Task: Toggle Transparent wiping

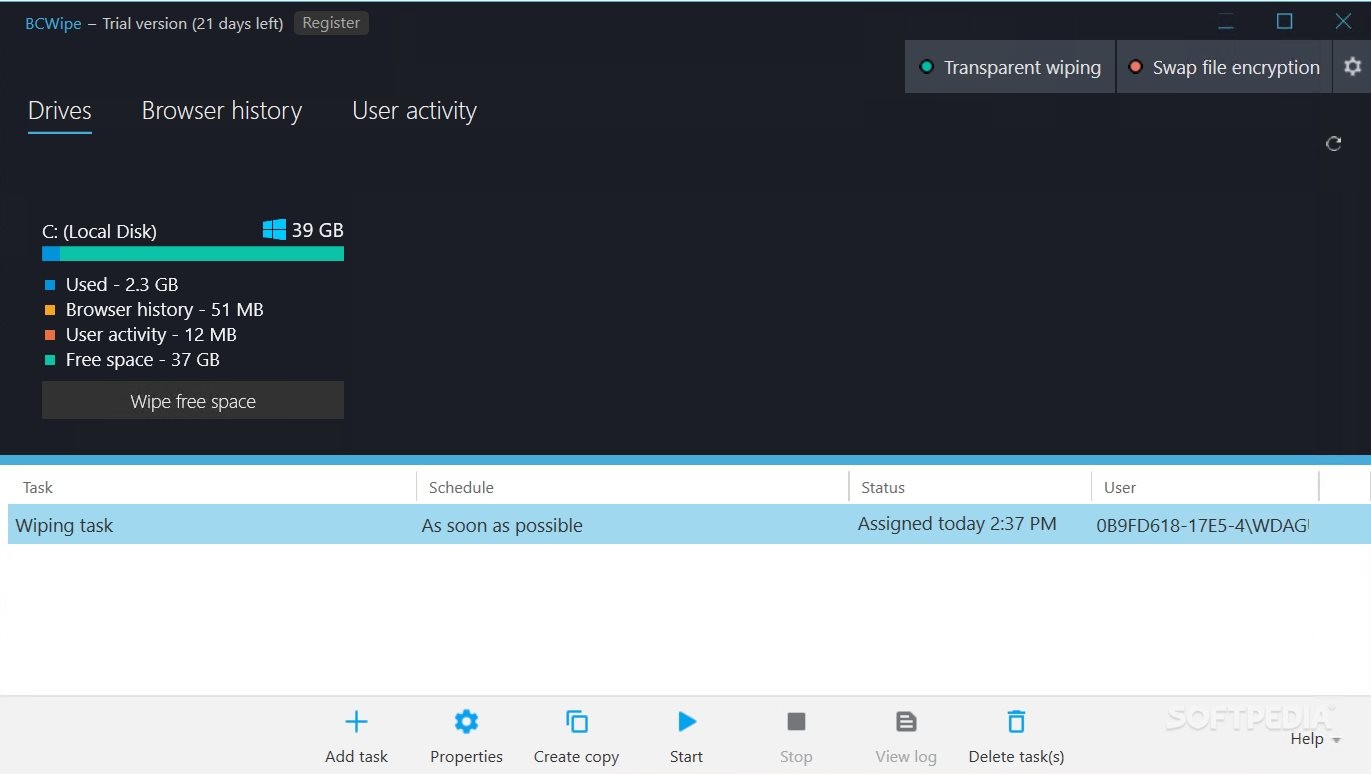Action: click(x=1010, y=67)
